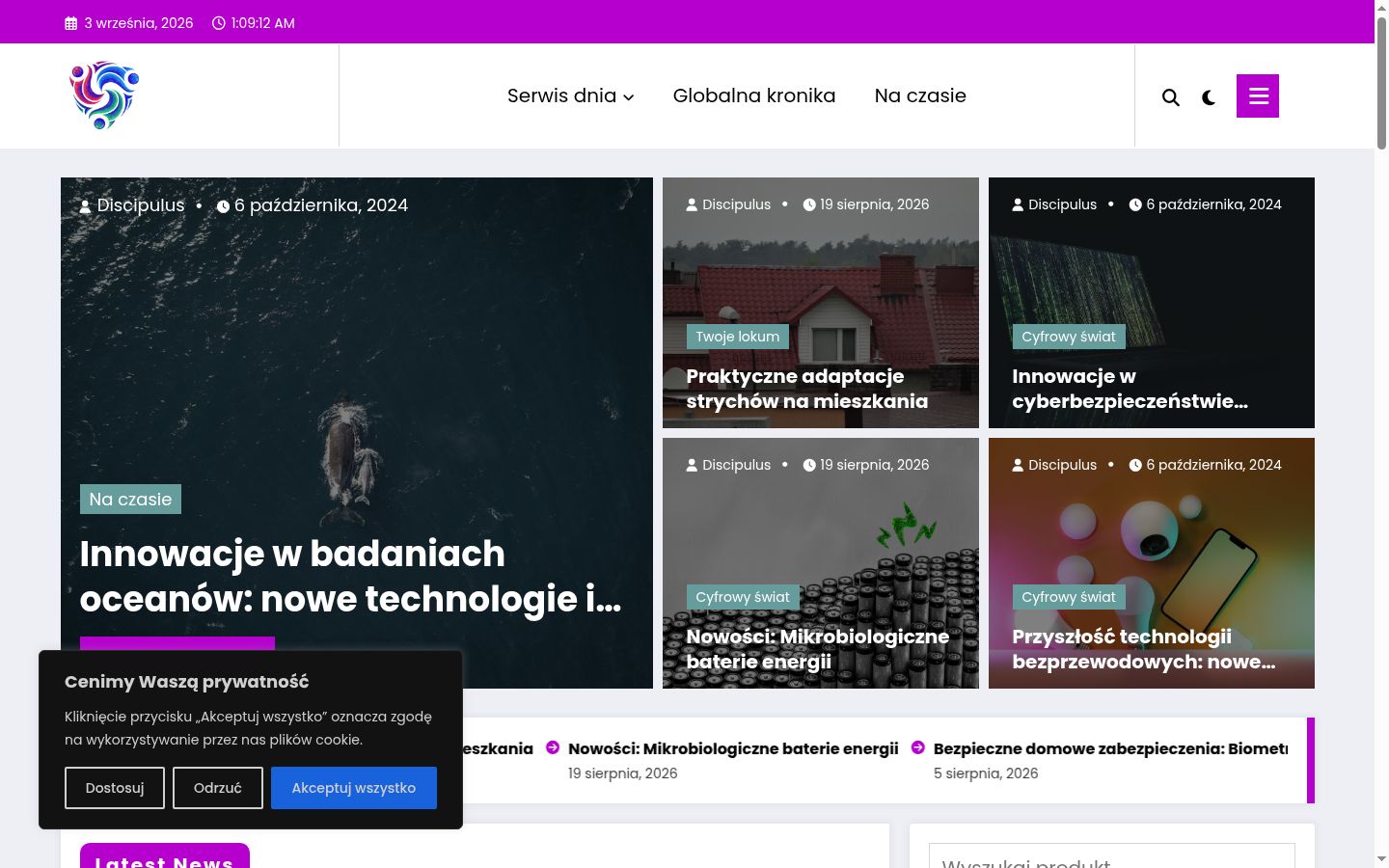The width and height of the screenshot is (1389, 868).
Task: Click arrow icon before ticker Mikrobiologiczne baterie
Action: point(553,747)
